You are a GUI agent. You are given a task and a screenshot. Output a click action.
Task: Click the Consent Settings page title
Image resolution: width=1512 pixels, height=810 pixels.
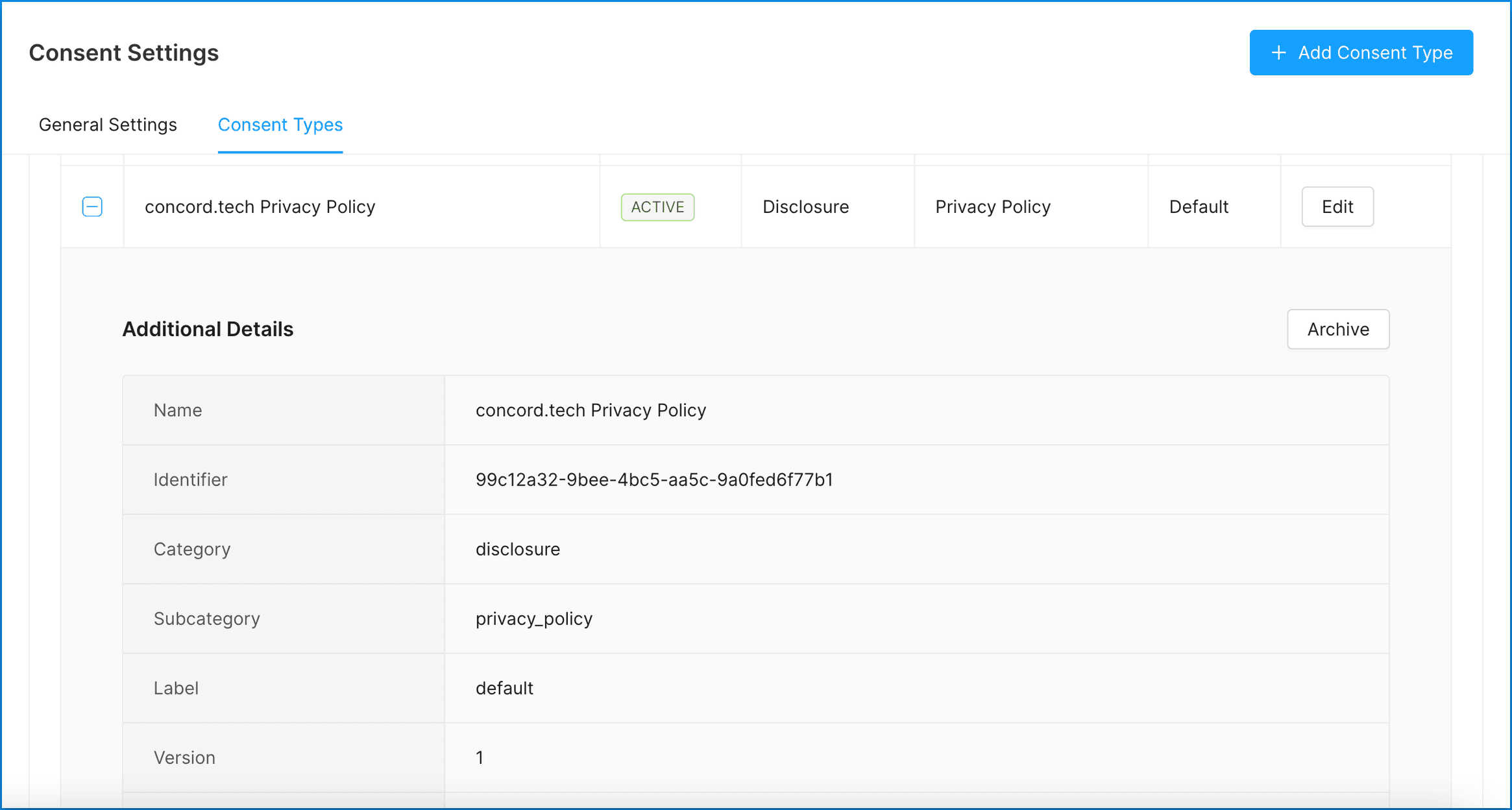click(x=123, y=53)
